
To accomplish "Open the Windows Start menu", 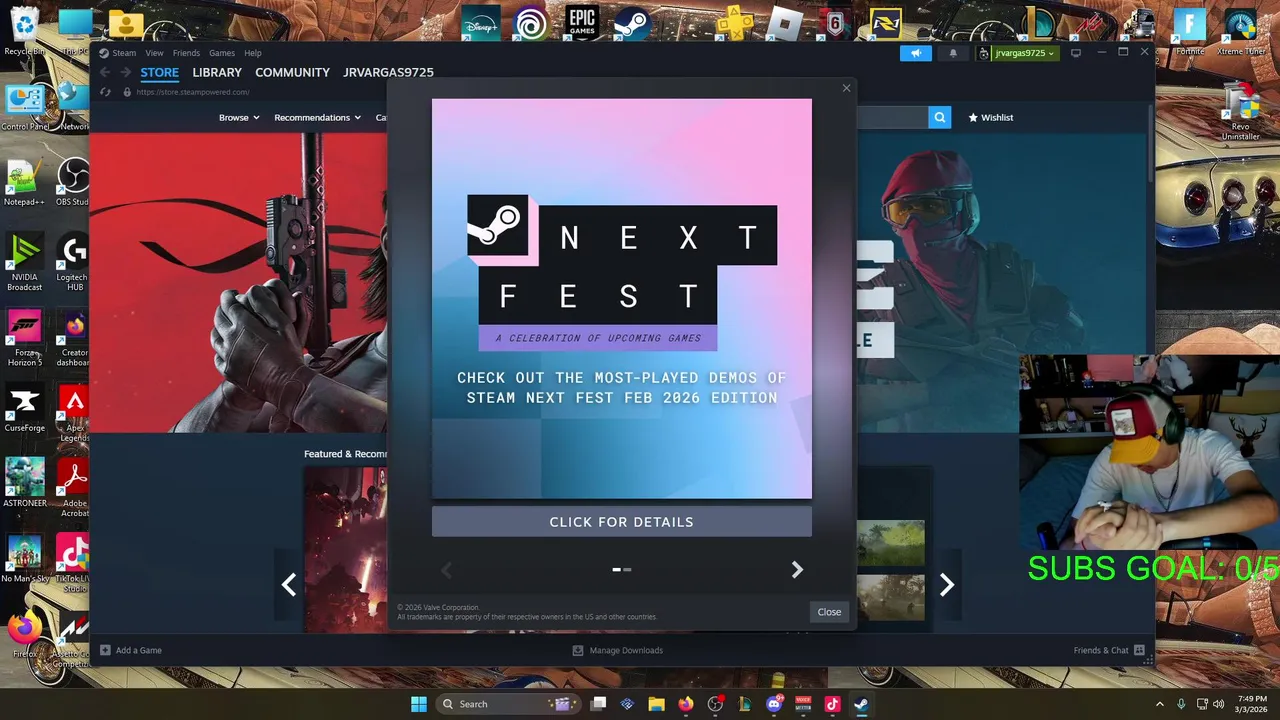I will point(419,704).
